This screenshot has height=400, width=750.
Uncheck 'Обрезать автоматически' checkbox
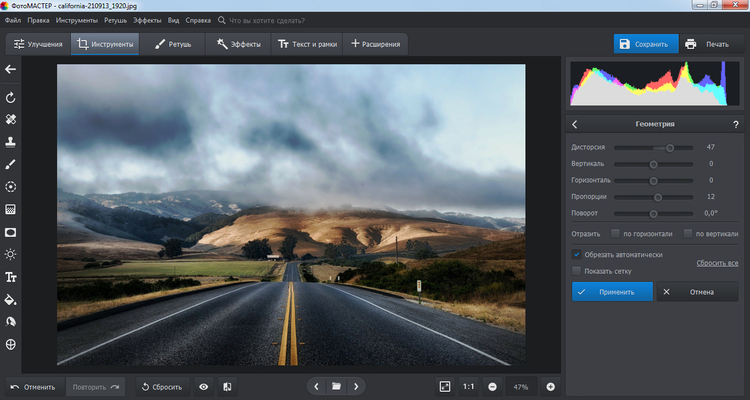pyautogui.click(x=577, y=255)
